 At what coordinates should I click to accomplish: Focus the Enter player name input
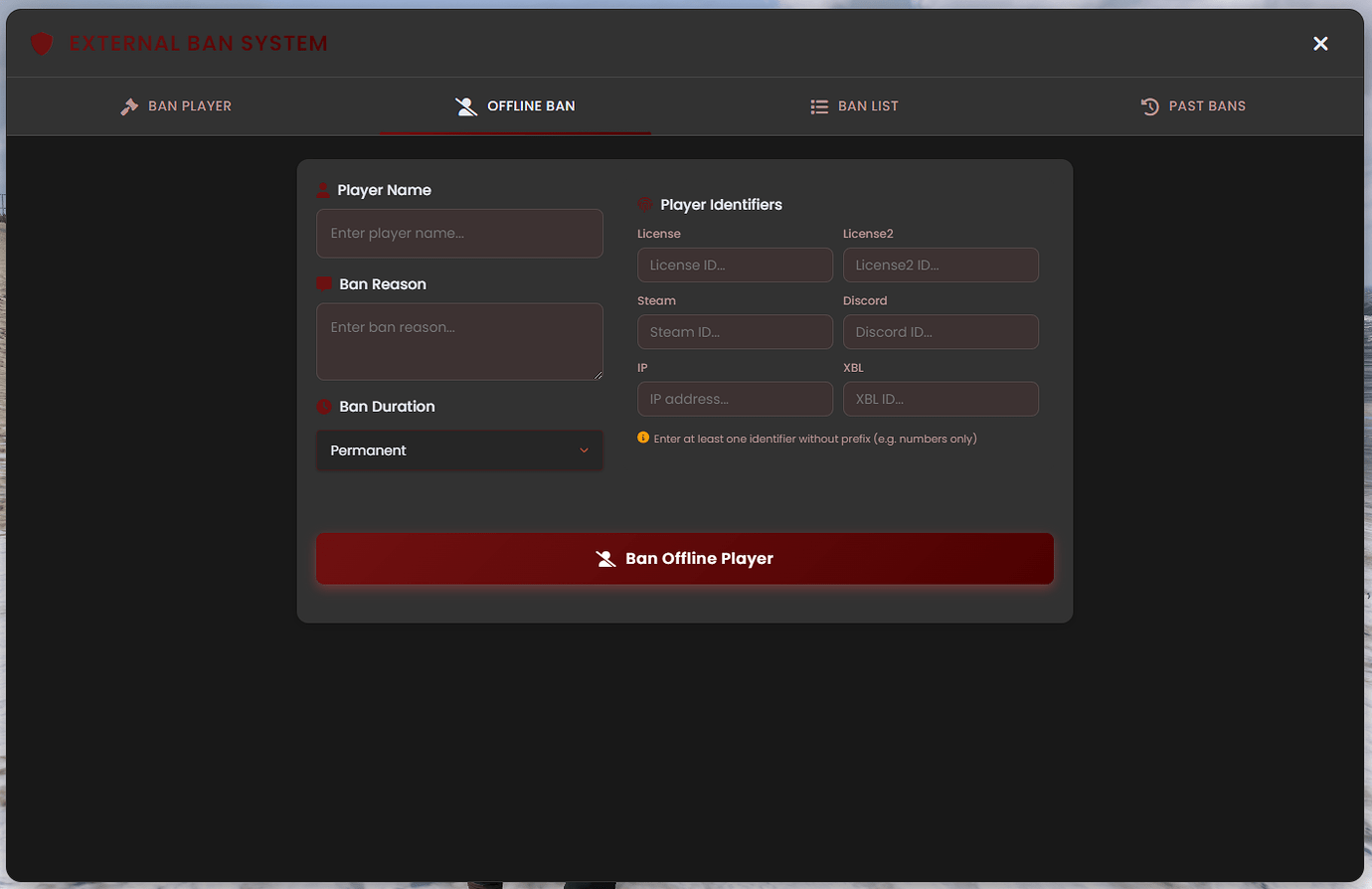click(459, 233)
